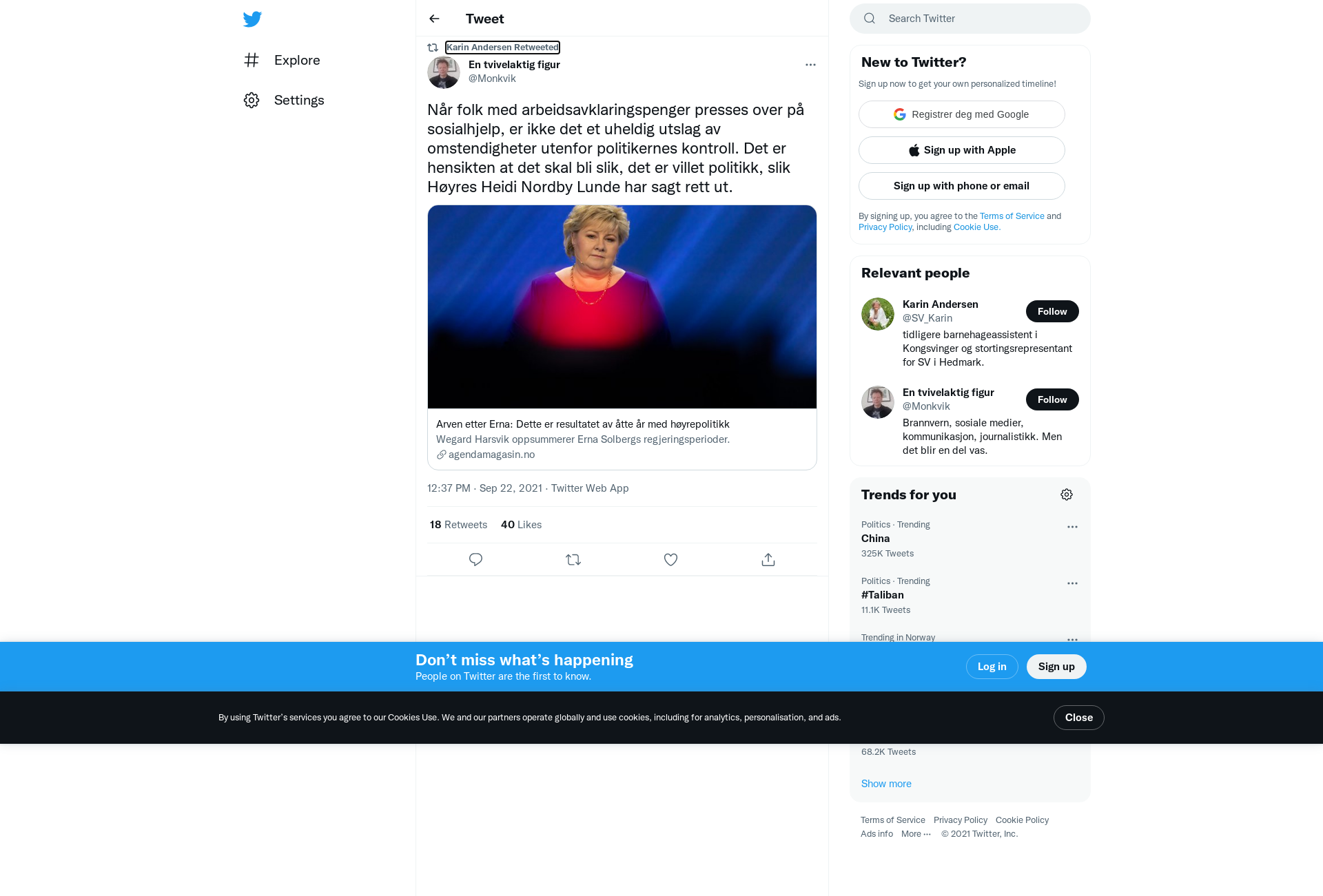Open more options for #Taliban trend
The height and width of the screenshot is (896, 1323).
pos(1072,583)
